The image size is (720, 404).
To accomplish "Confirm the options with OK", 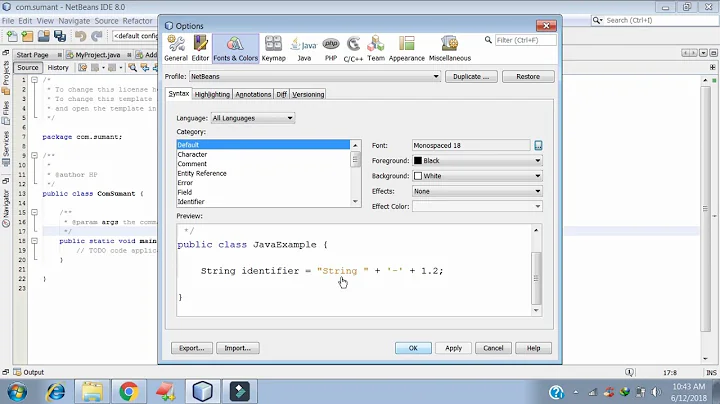I will (x=413, y=348).
